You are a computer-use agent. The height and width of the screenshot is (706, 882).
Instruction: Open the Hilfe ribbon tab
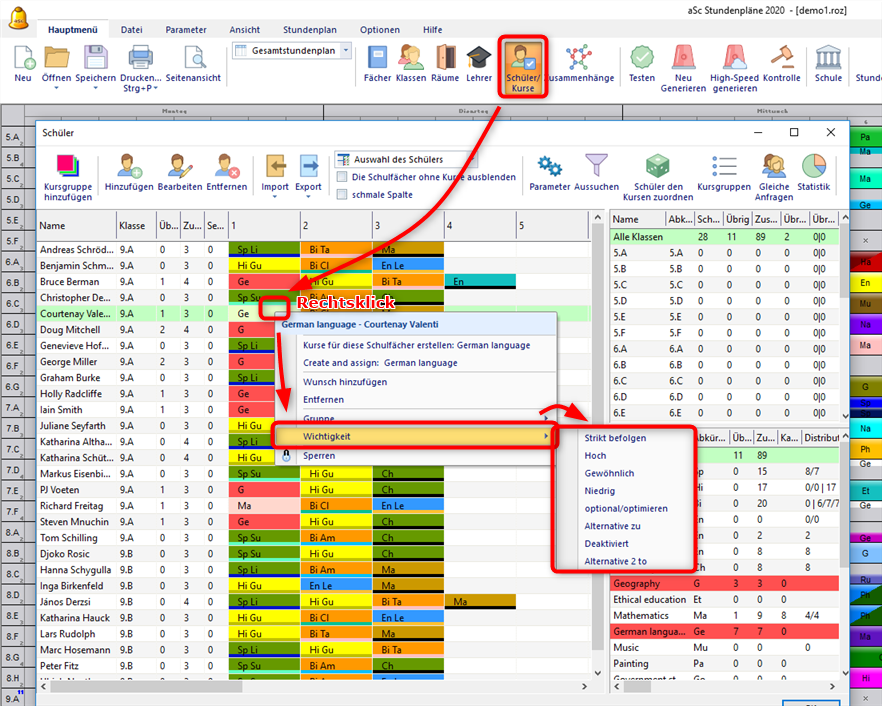click(433, 30)
